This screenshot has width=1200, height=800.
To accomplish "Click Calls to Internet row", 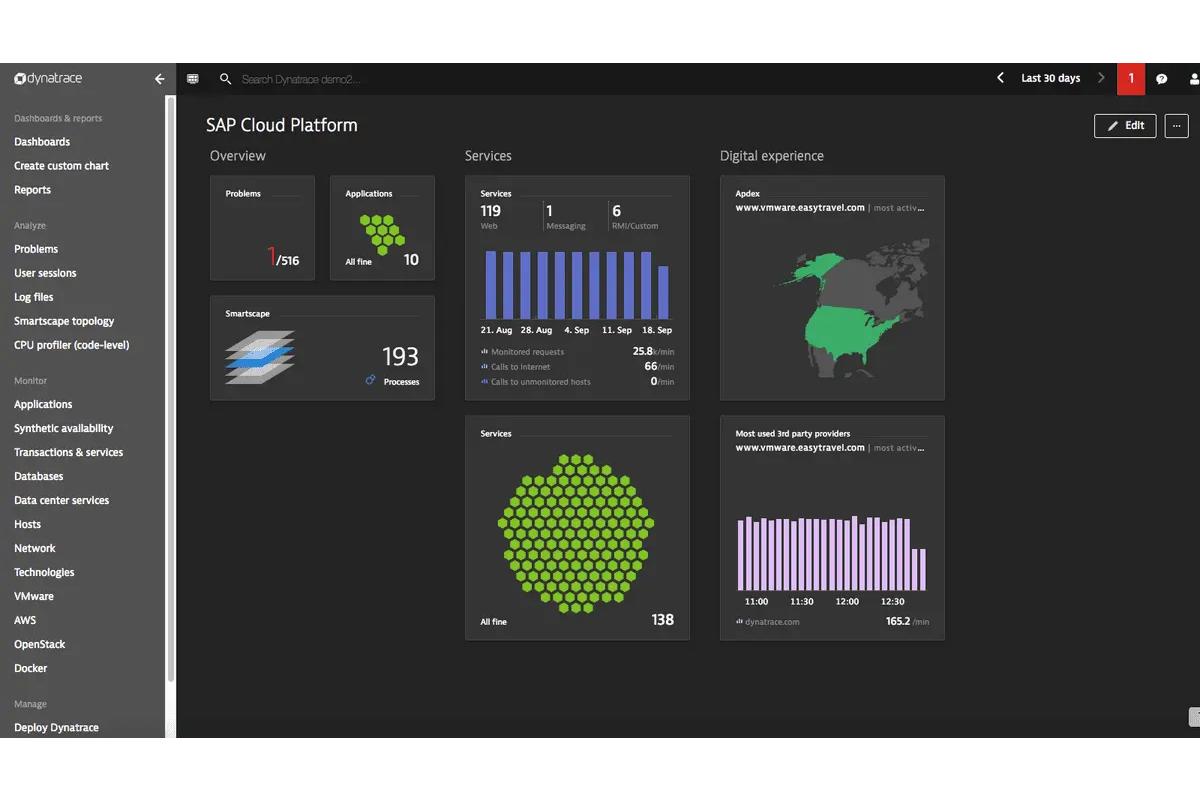I will (577, 367).
